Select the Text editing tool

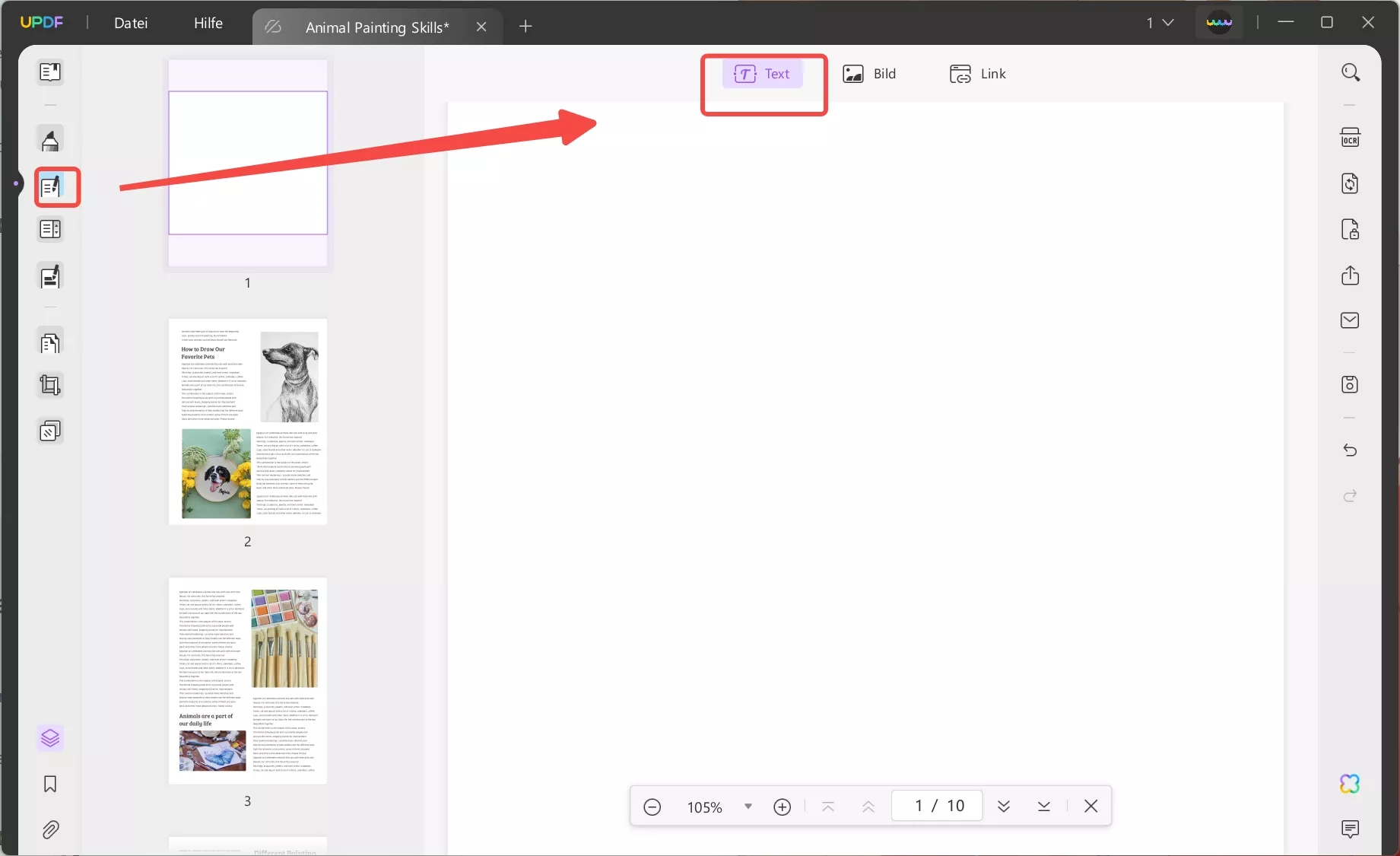tap(762, 74)
